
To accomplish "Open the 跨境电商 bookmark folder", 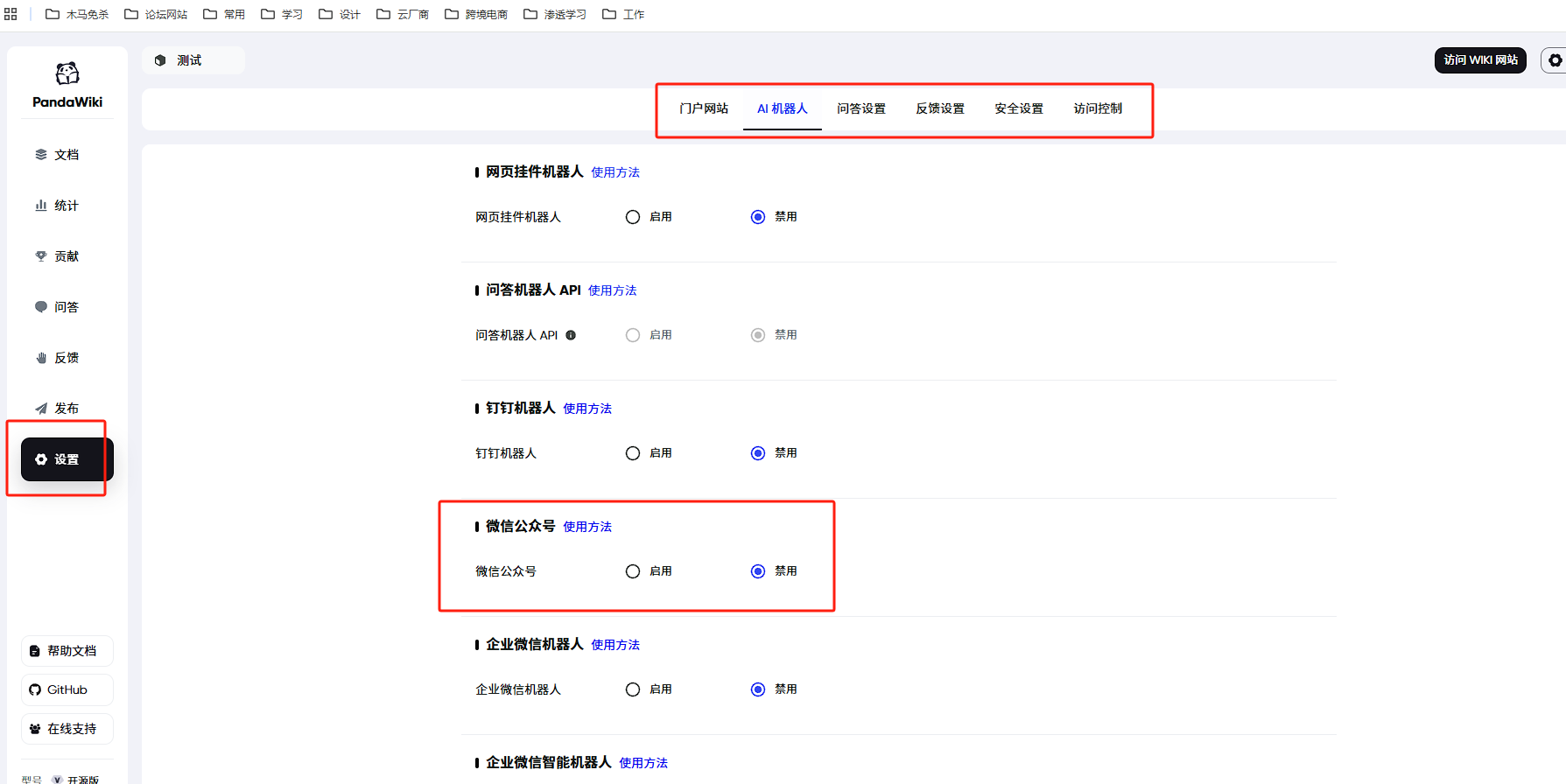I will coord(476,14).
